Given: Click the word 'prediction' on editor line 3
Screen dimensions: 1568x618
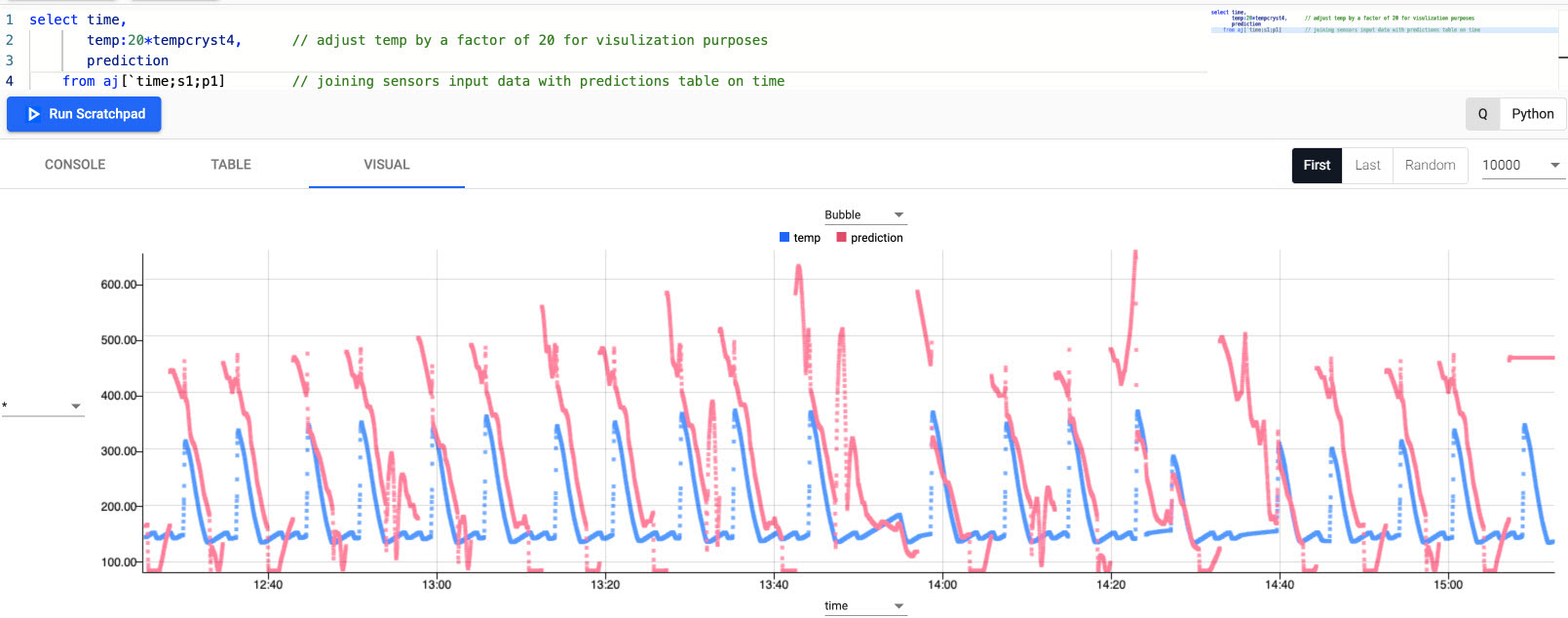Looking at the screenshot, I should (128, 60).
